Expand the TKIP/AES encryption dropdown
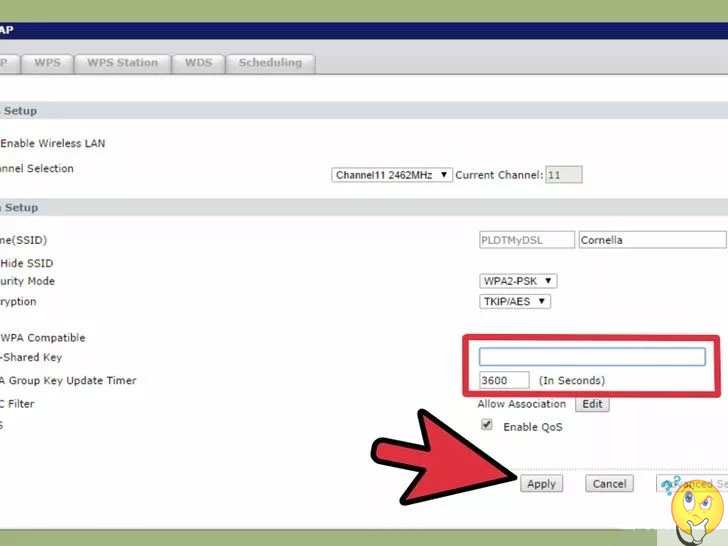The image size is (728, 546). [515, 301]
